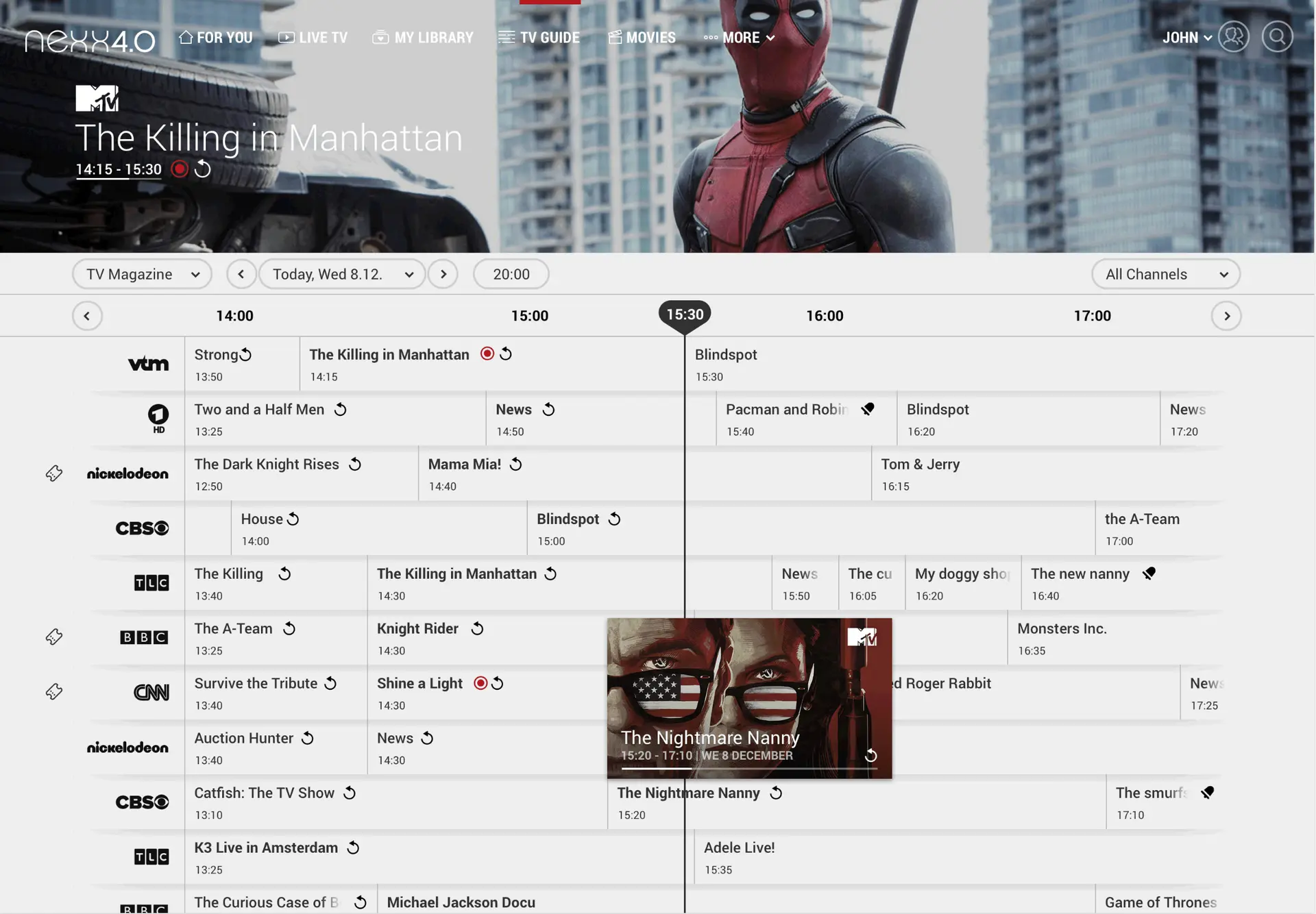This screenshot has width=1316, height=914.
Task: Select the Één HD channel logo
Action: (x=158, y=418)
